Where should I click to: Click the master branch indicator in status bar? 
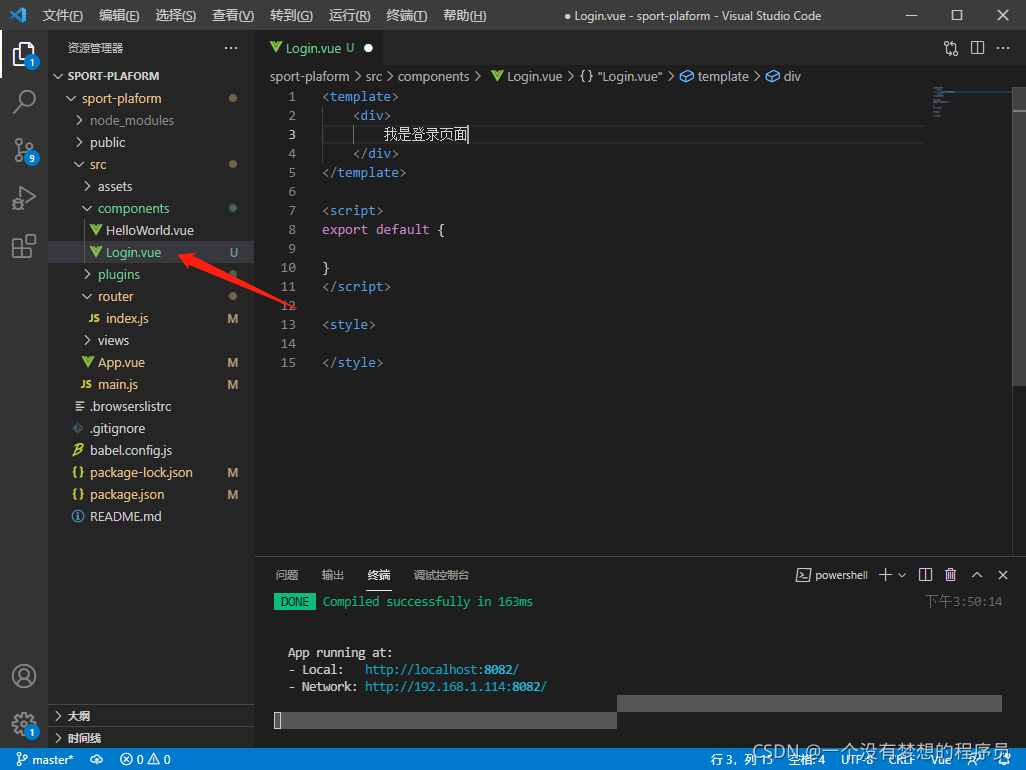44,760
